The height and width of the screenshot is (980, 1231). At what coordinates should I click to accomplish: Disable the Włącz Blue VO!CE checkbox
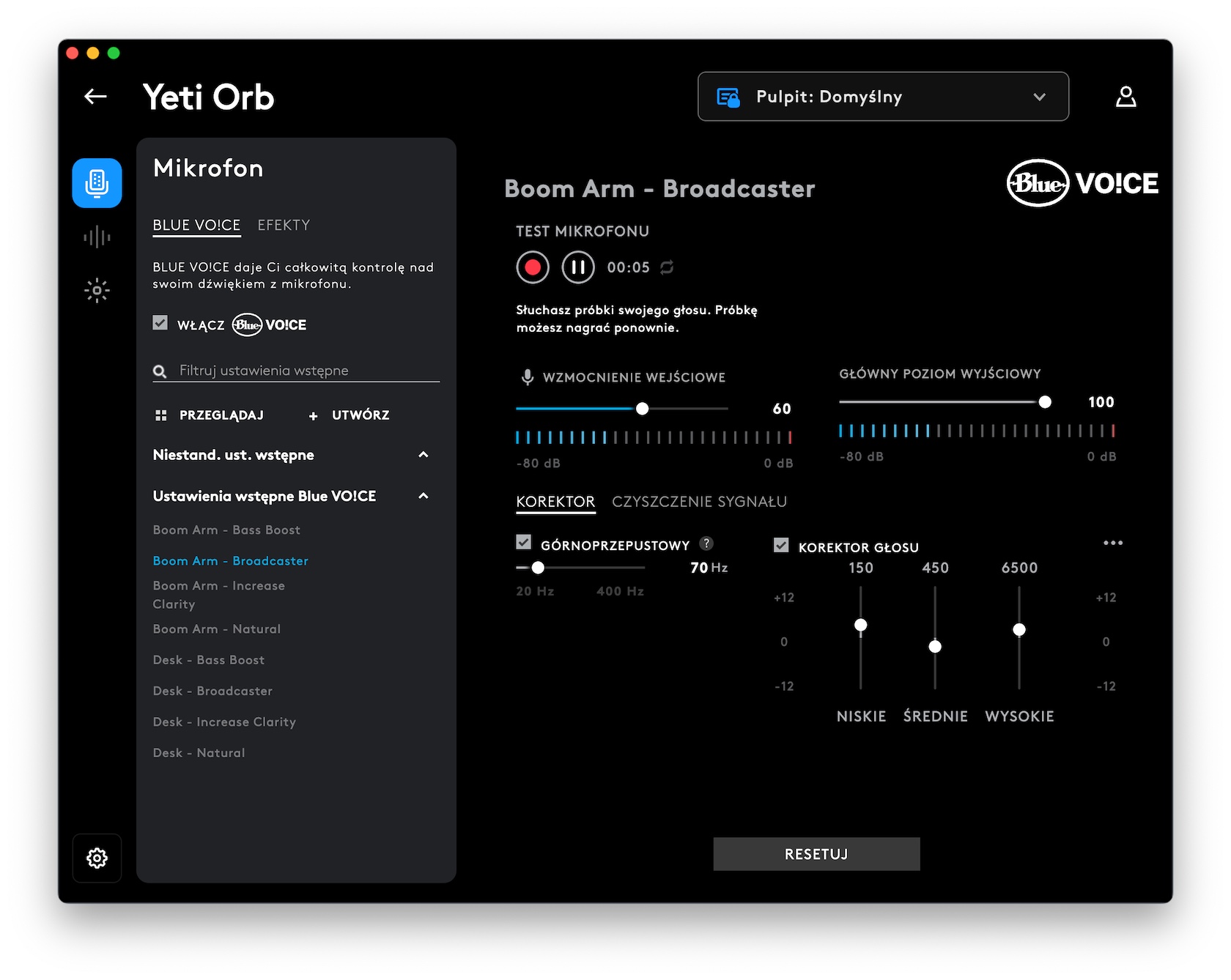[x=160, y=323]
